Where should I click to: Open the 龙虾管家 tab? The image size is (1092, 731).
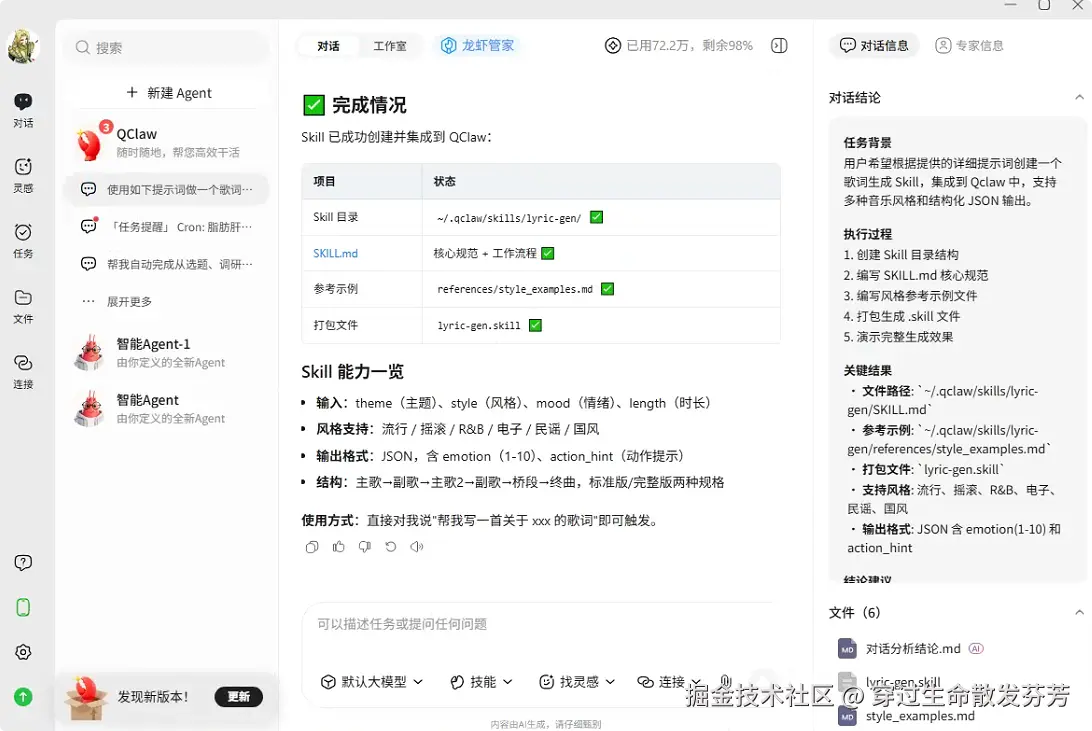point(478,46)
